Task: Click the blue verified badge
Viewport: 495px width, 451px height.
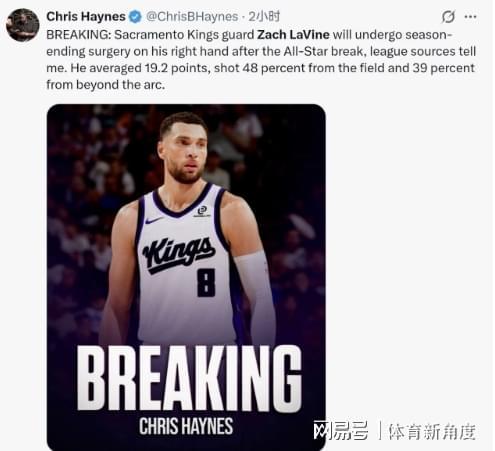Action: click(135, 17)
